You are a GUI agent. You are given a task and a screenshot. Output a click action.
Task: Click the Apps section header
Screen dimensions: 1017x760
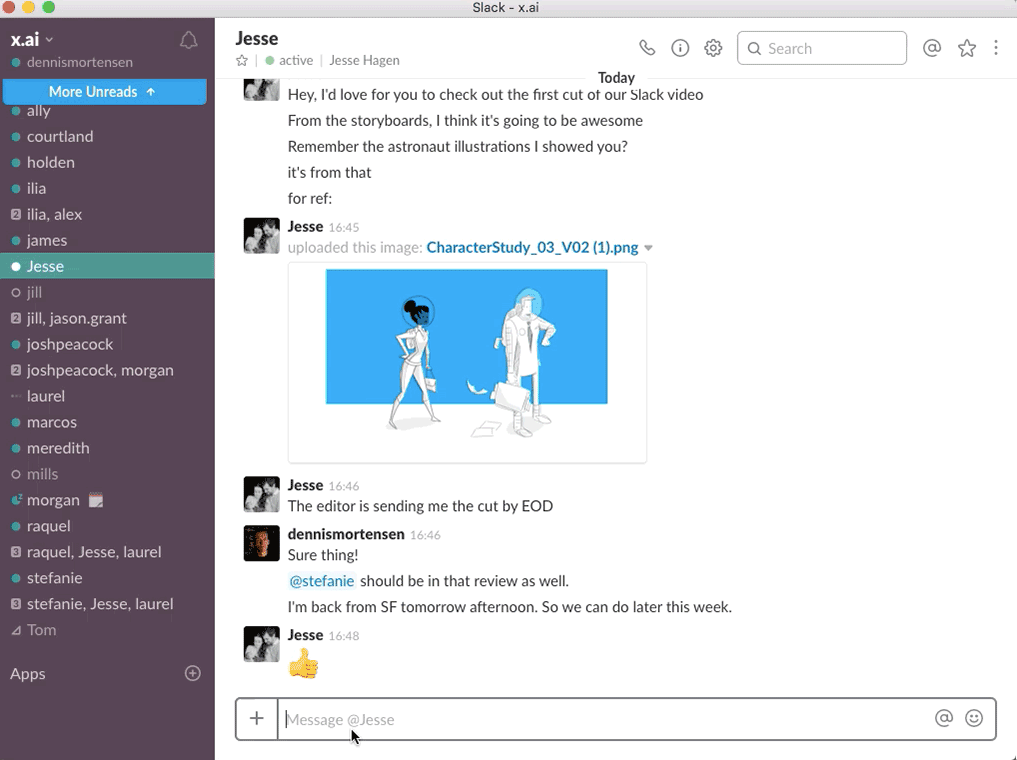28,673
